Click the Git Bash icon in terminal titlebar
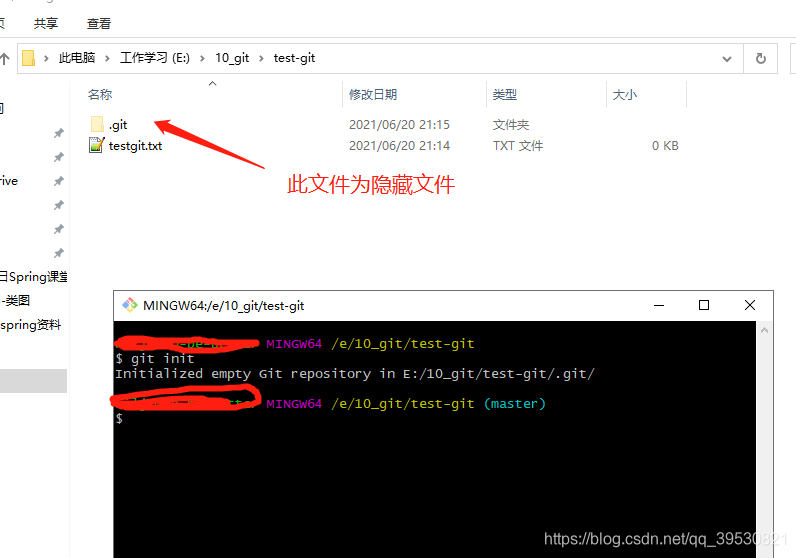The width and height of the screenshot is (796, 558). pyautogui.click(x=130, y=305)
